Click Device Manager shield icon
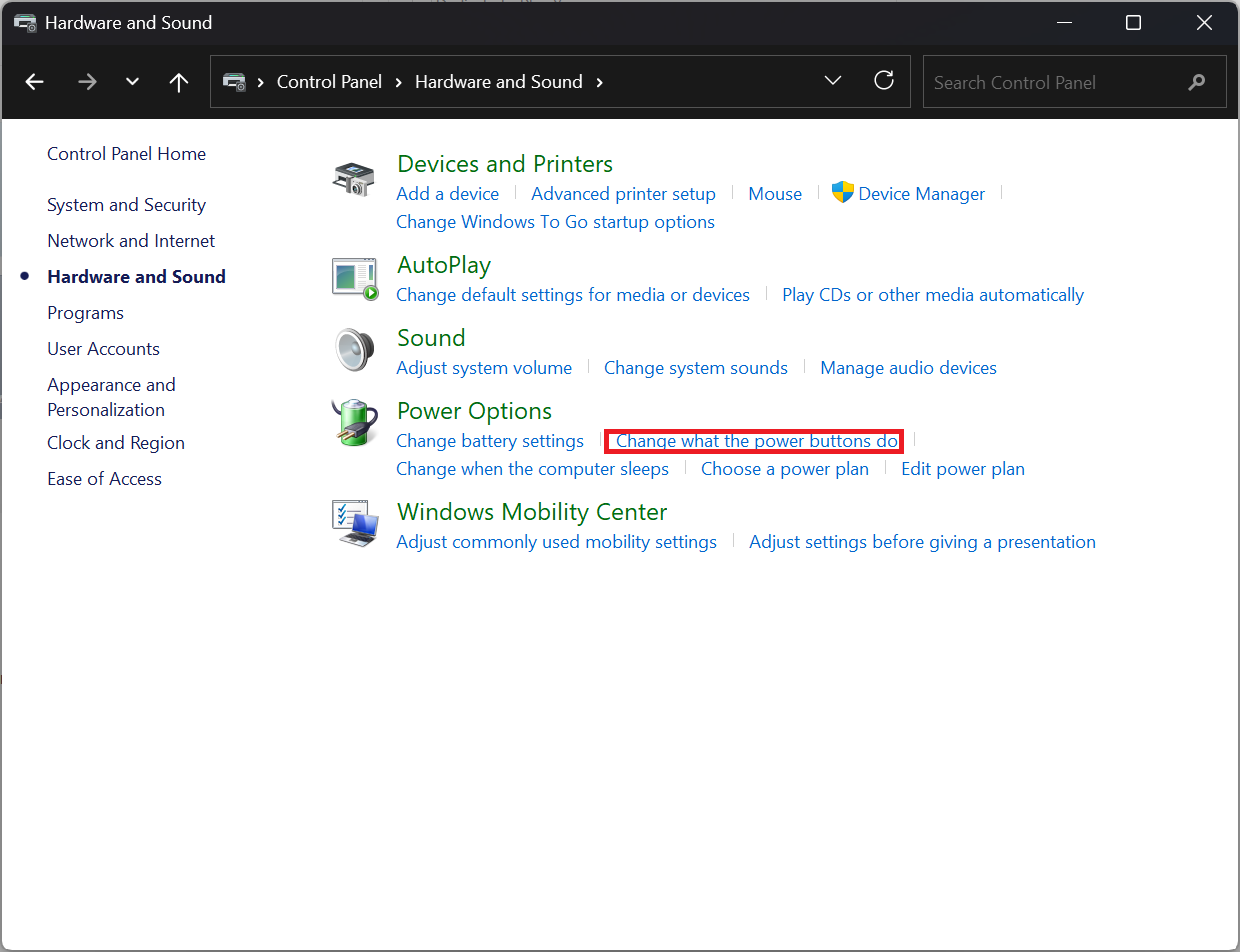The height and width of the screenshot is (952, 1240). coord(842,193)
